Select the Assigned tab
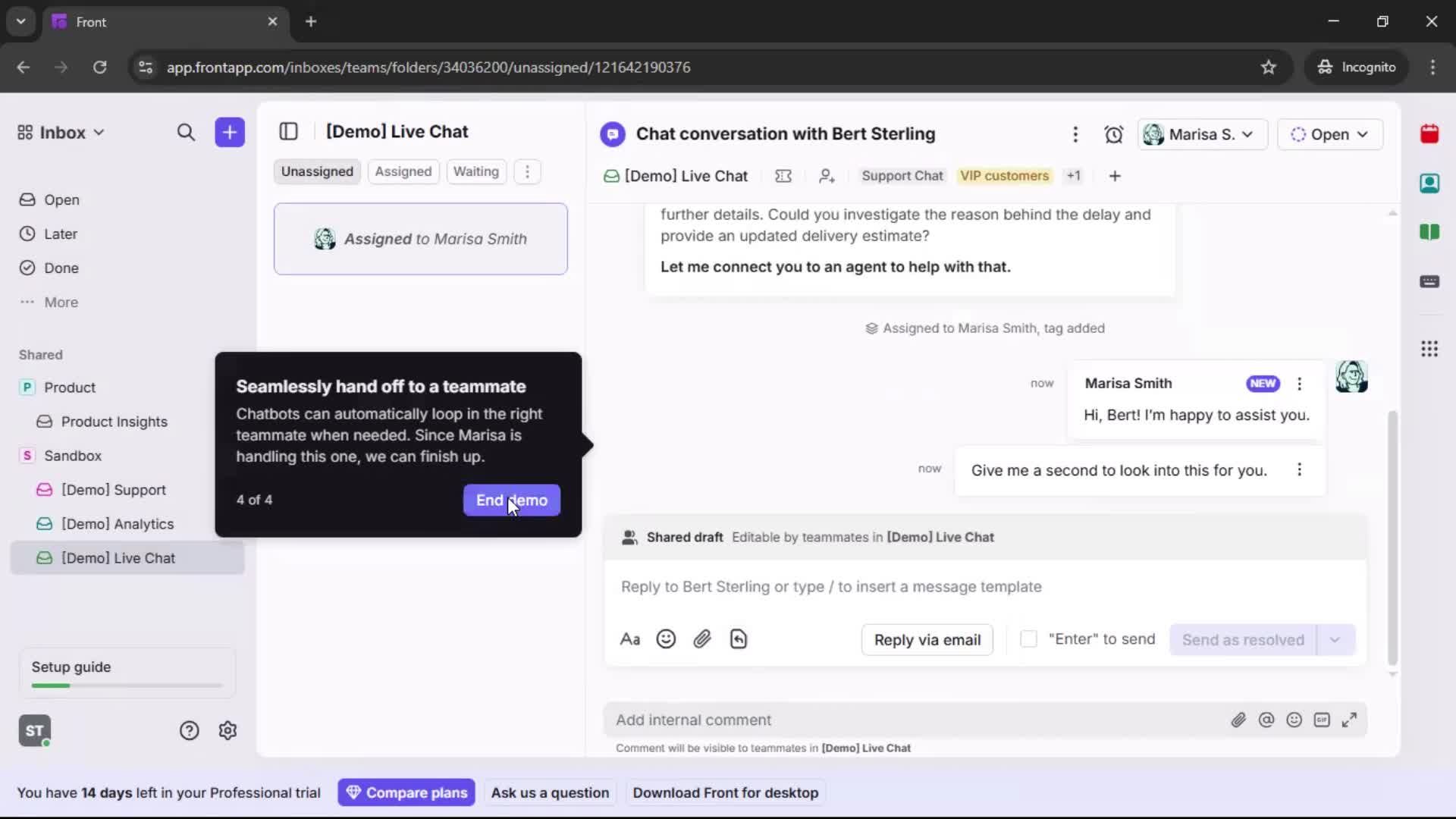Viewport: 1456px width, 819px height. pos(403,171)
